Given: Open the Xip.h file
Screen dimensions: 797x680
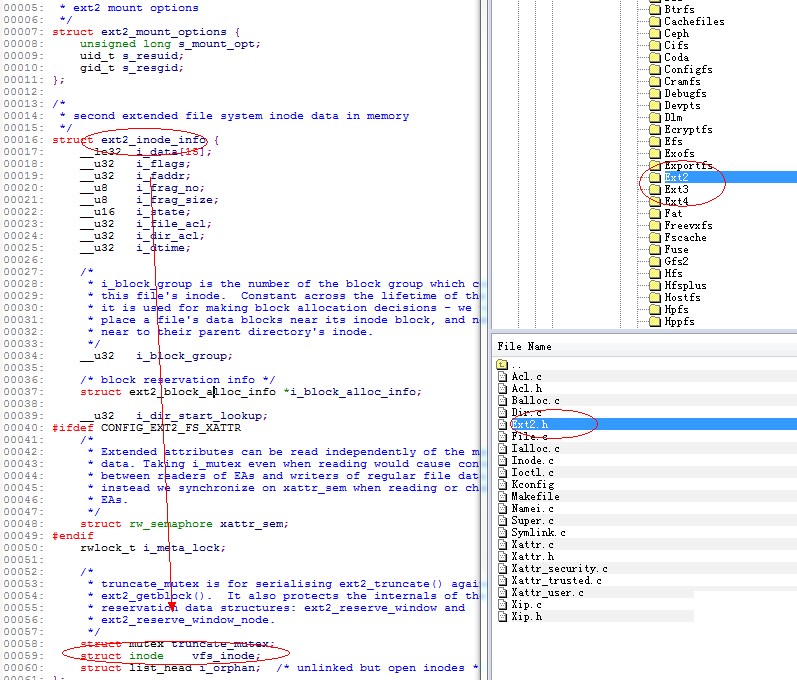Looking at the screenshot, I should pyautogui.click(x=526, y=616).
